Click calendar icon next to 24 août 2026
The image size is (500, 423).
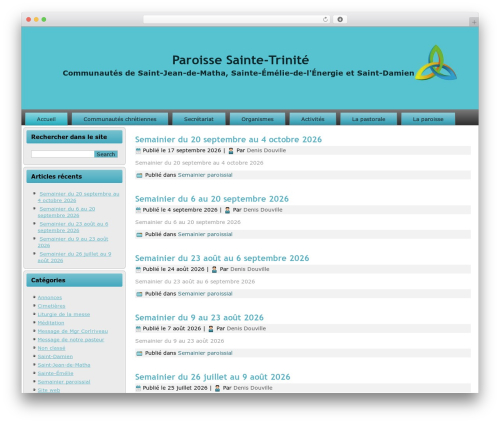[x=138, y=269]
